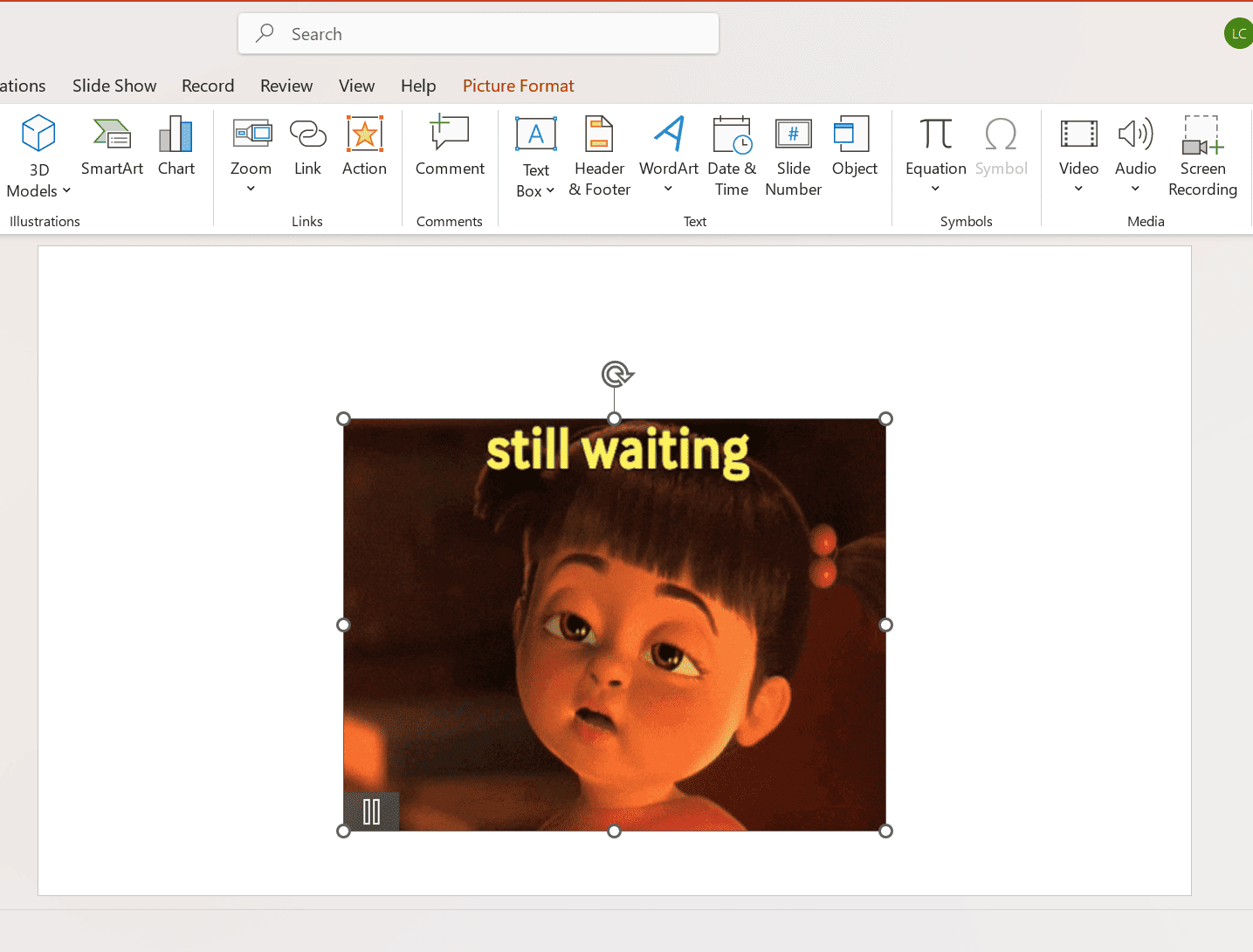Expand the Video dropdown arrow
The image size is (1253, 952).
pyautogui.click(x=1078, y=189)
